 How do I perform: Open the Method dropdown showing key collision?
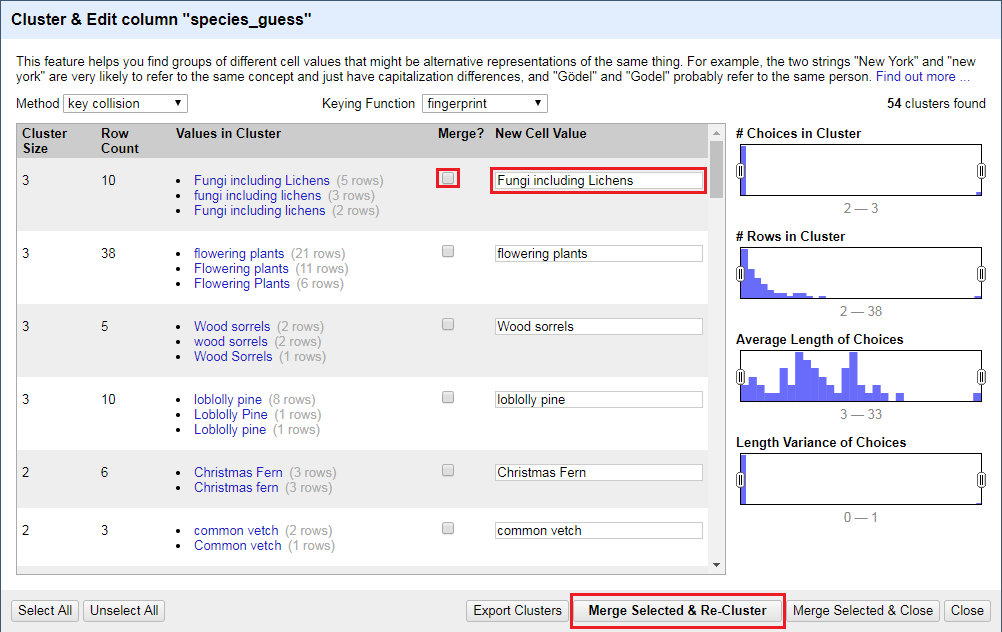(x=125, y=103)
